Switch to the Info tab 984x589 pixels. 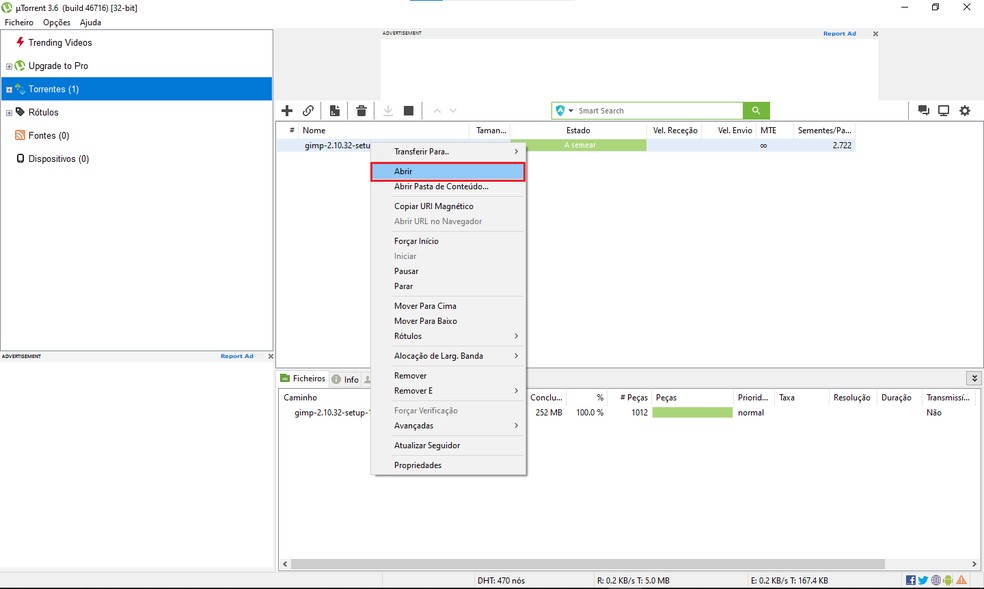(x=345, y=379)
